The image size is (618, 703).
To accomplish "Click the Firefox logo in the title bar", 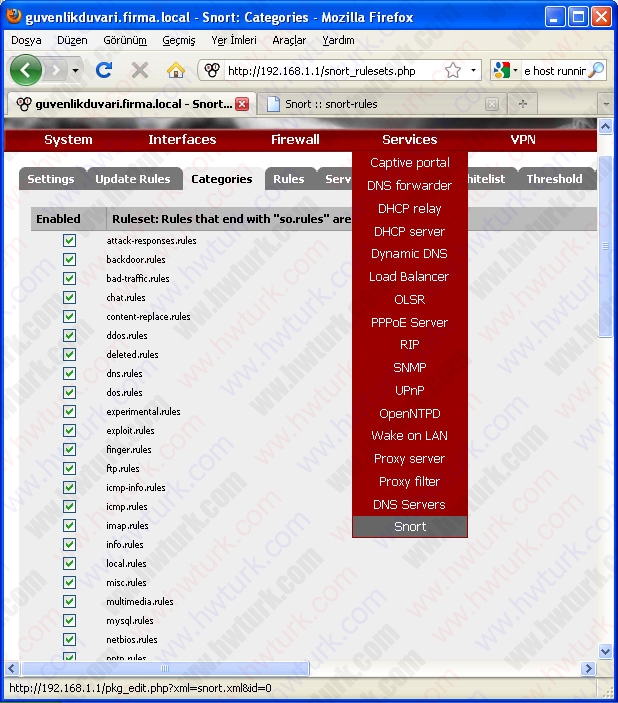I will 14,16.
